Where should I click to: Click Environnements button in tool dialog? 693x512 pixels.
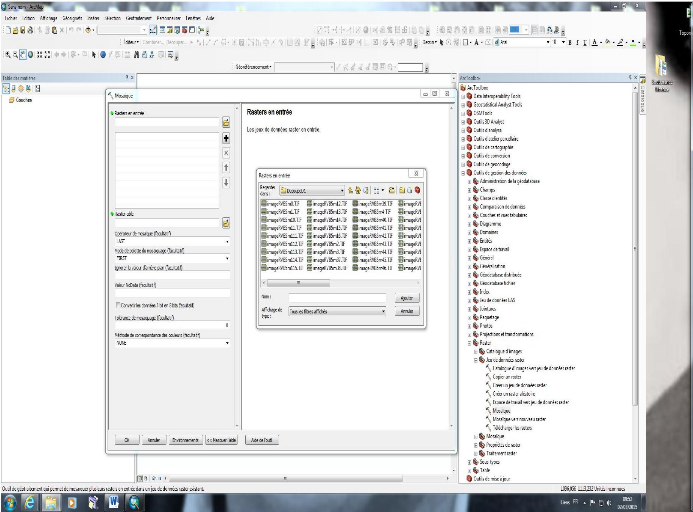(x=184, y=439)
